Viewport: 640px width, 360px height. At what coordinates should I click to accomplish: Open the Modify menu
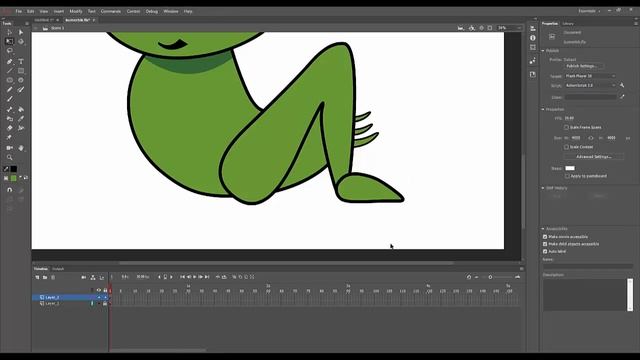point(76,11)
